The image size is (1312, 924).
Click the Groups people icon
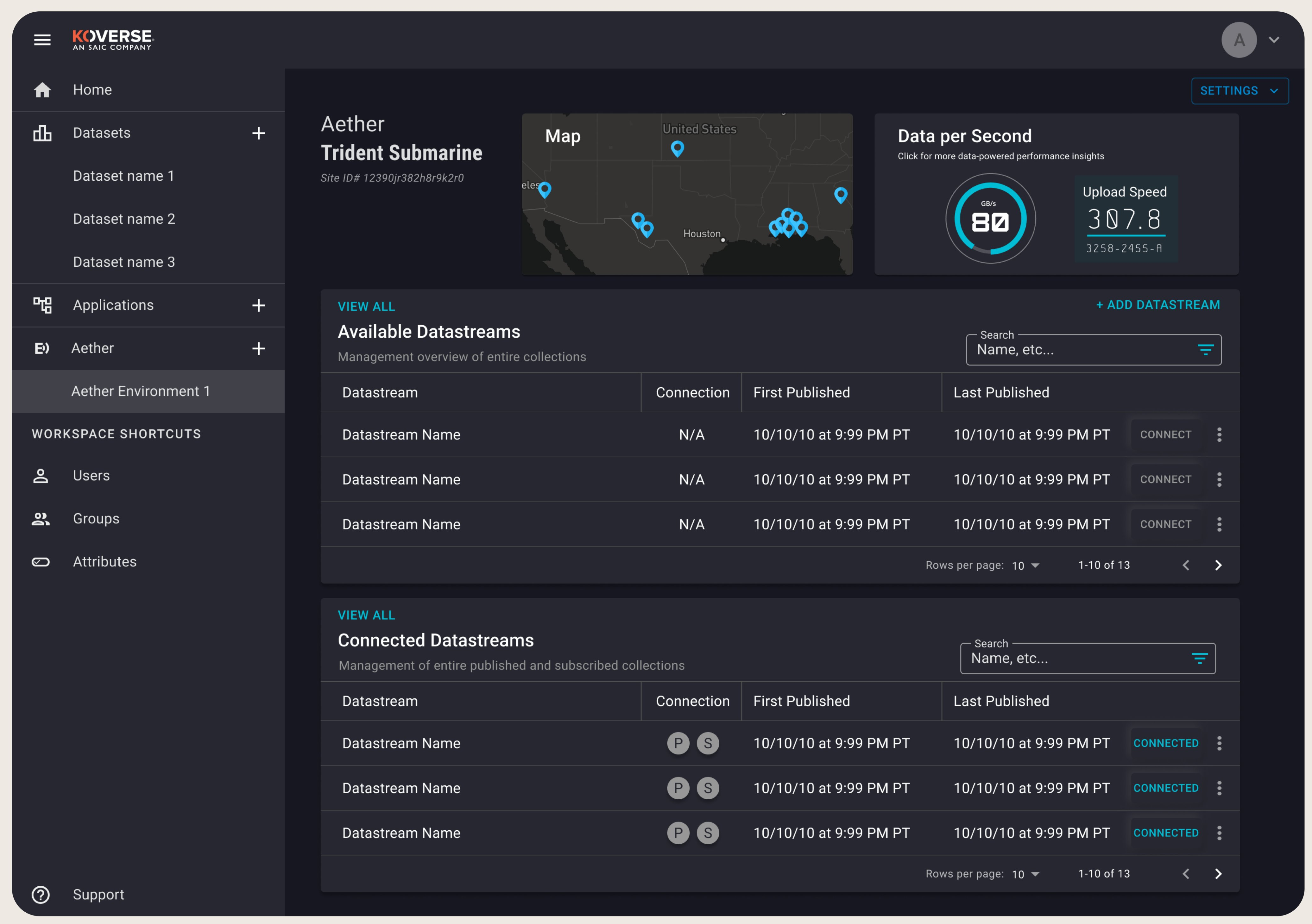(41, 519)
